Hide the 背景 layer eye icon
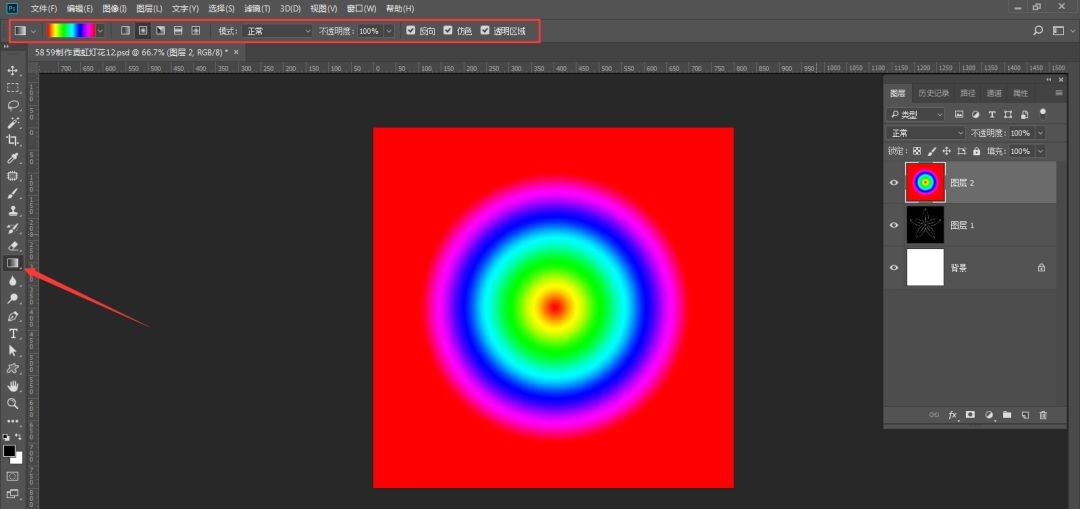 tap(894, 268)
